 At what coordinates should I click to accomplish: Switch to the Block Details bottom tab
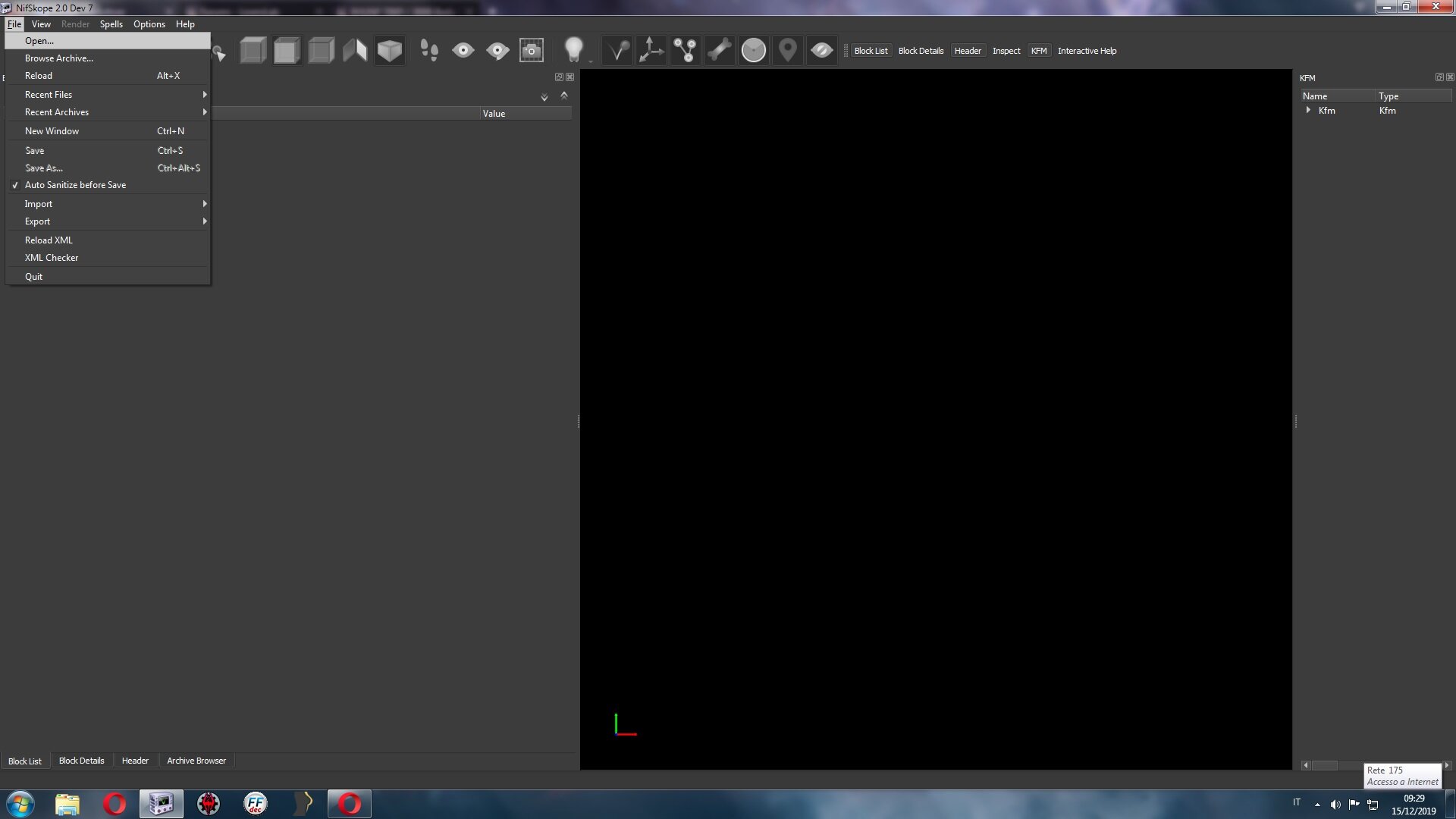tap(81, 761)
